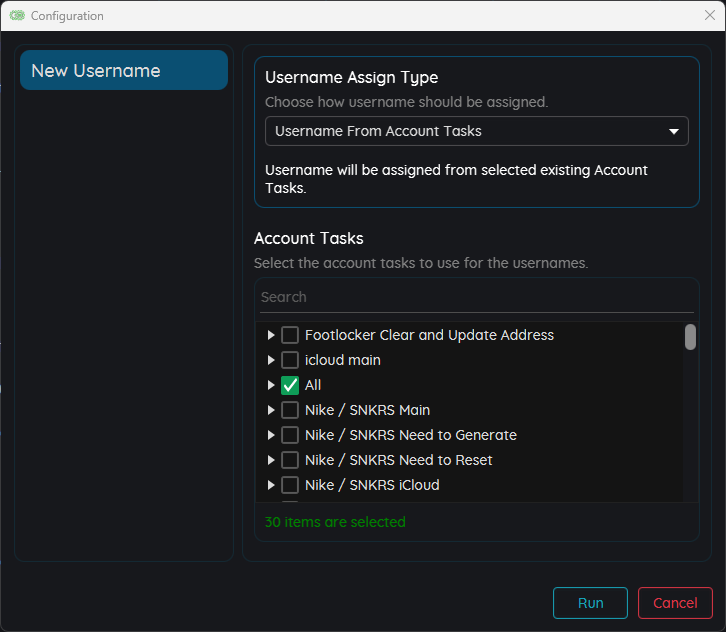Check the Footlocker Clear and Update Address box
The height and width of the screenshot is (632, 726).
pyautogui.click(x=290, y=335)
